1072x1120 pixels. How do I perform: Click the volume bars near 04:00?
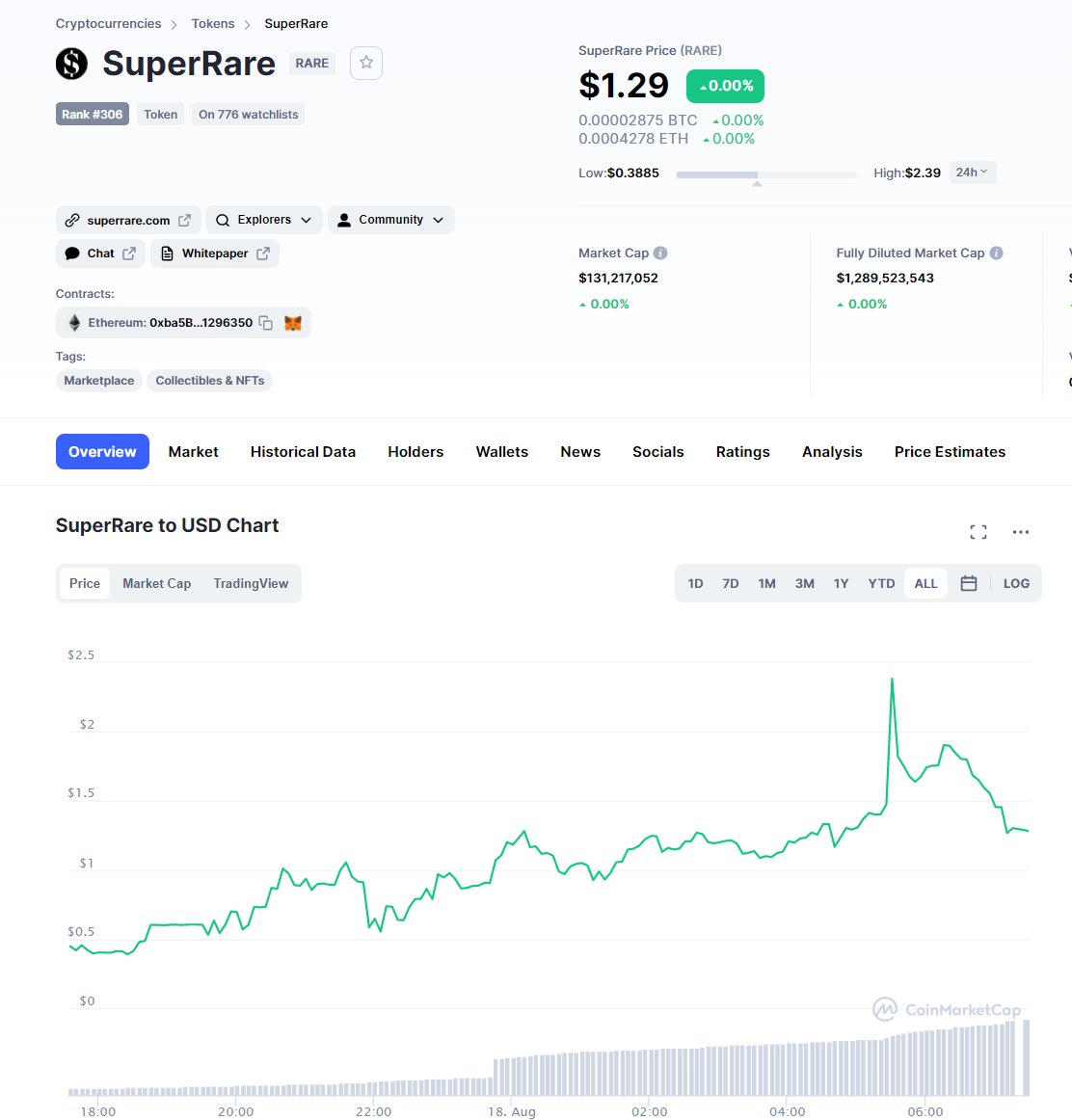click(787, 1069)
